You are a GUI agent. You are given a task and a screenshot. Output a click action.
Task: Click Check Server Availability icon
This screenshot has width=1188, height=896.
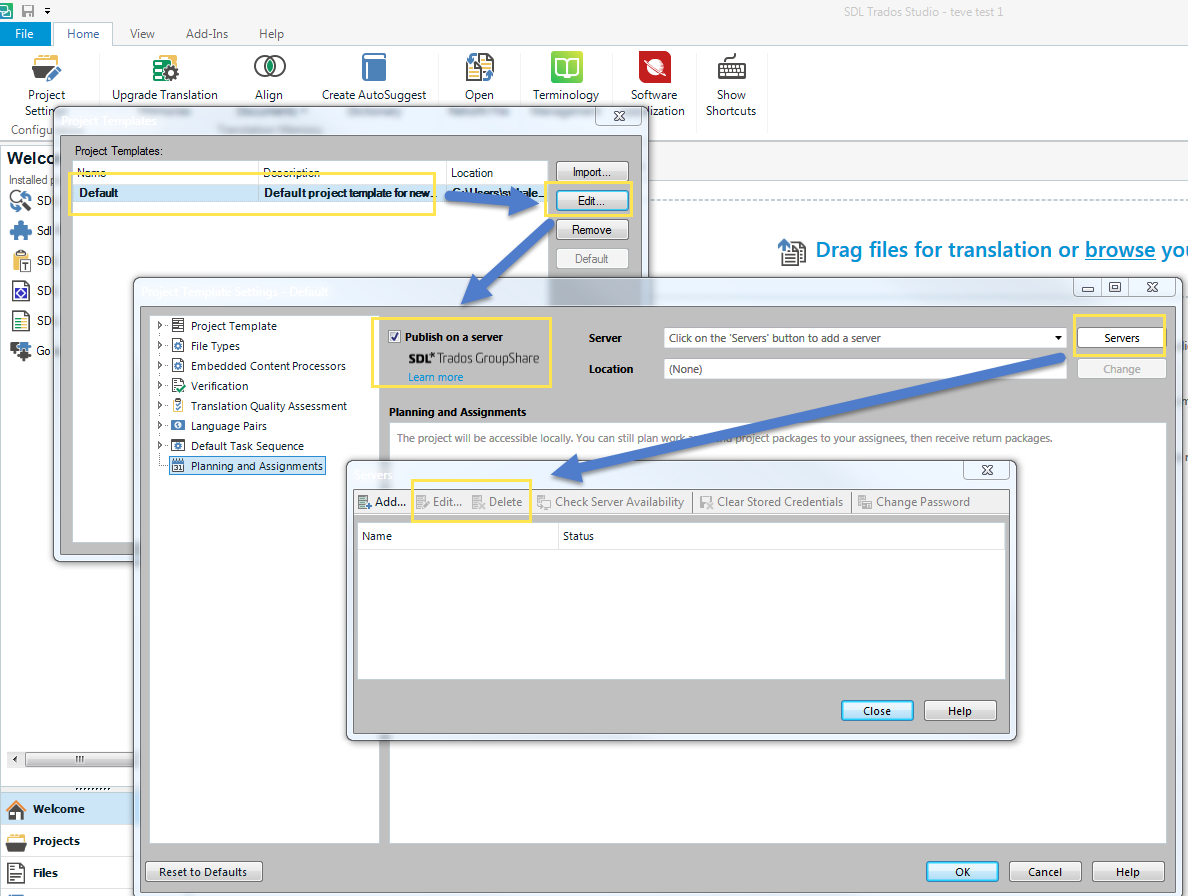pyautogui.click(x=544, y=501)
